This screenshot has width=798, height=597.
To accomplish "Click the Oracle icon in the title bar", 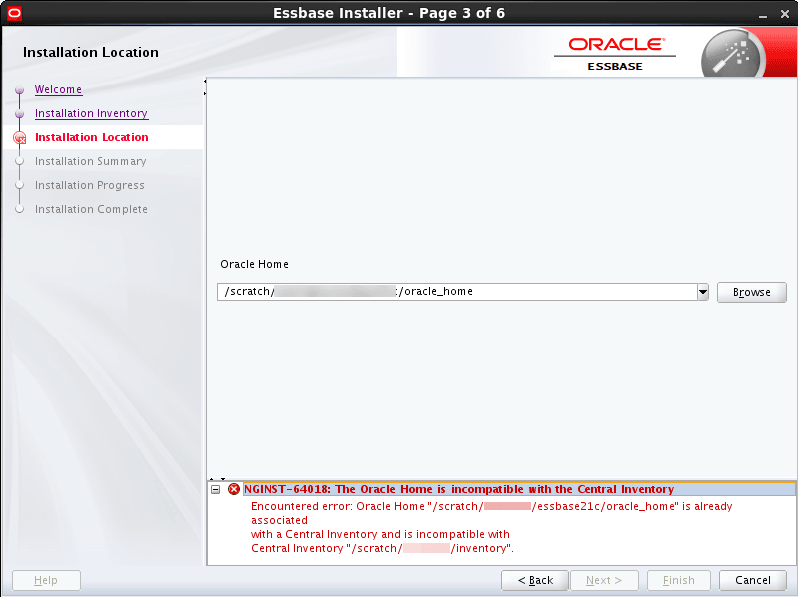I will point(14,13).
